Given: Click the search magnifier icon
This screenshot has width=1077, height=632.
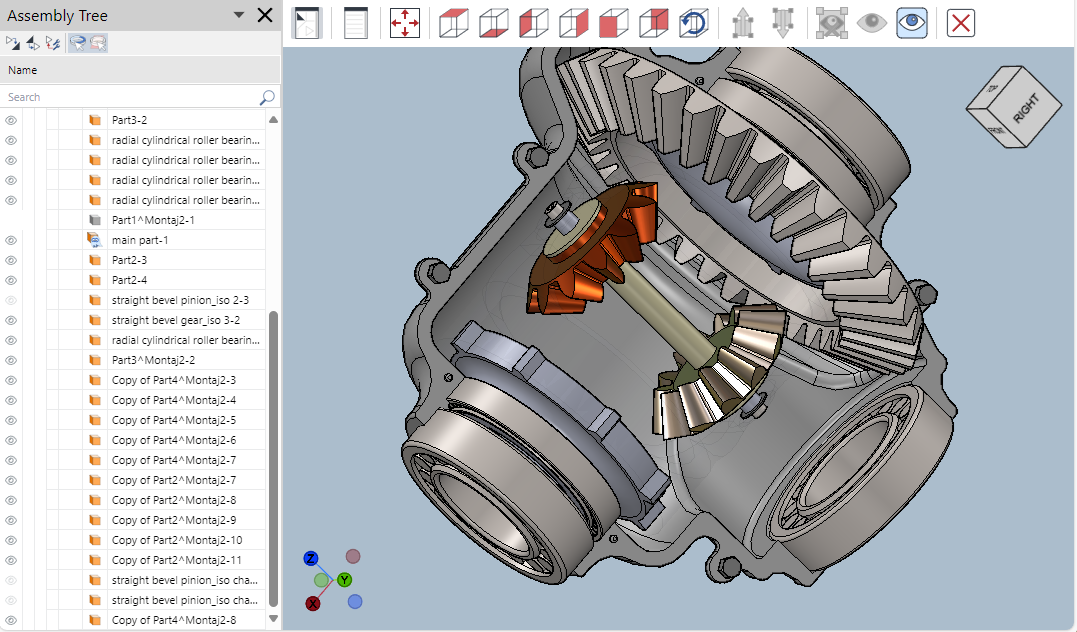Looking at the screenshot, I should pyautogui.click(x=266, y=97).
